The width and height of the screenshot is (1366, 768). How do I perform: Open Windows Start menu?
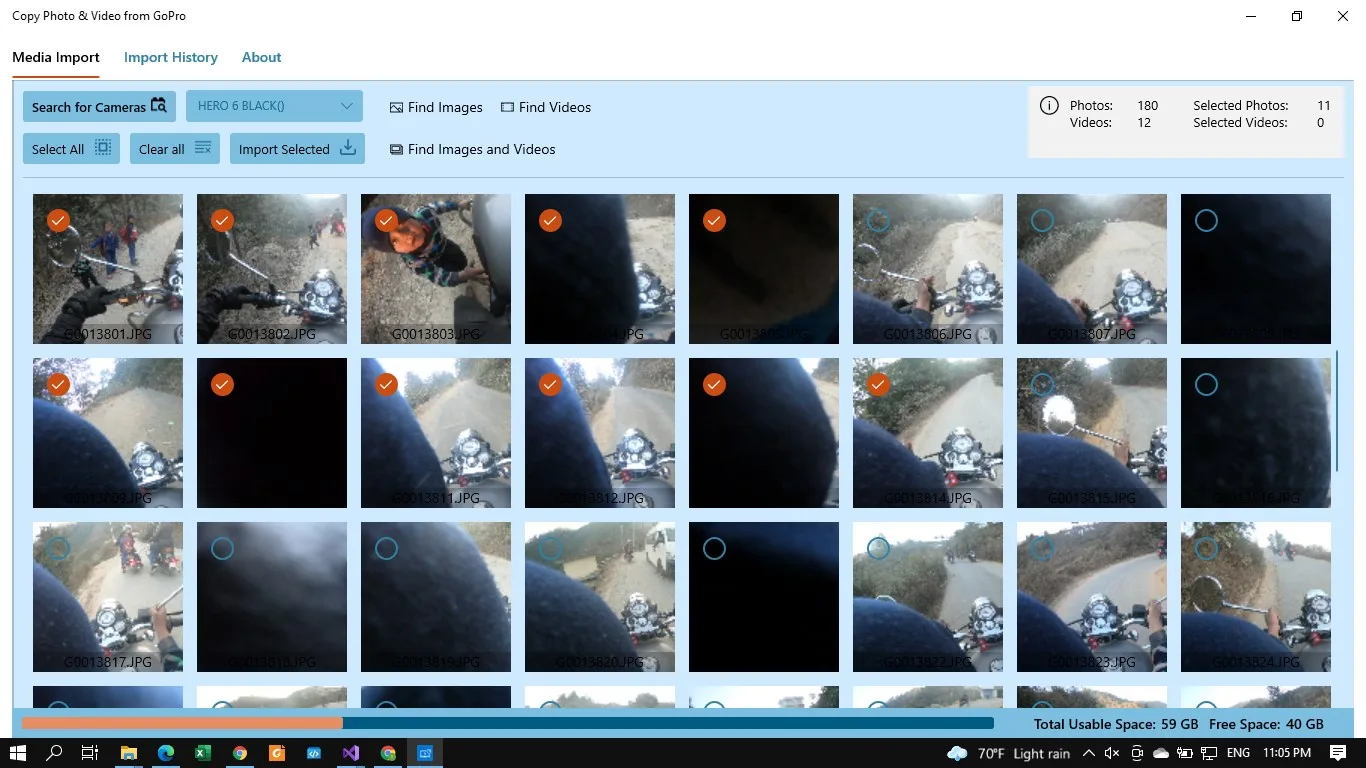tap(18, 753)
